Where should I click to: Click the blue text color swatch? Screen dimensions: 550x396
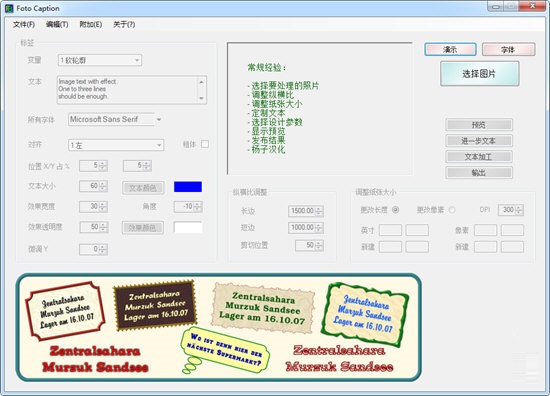[x=188, y=187]
